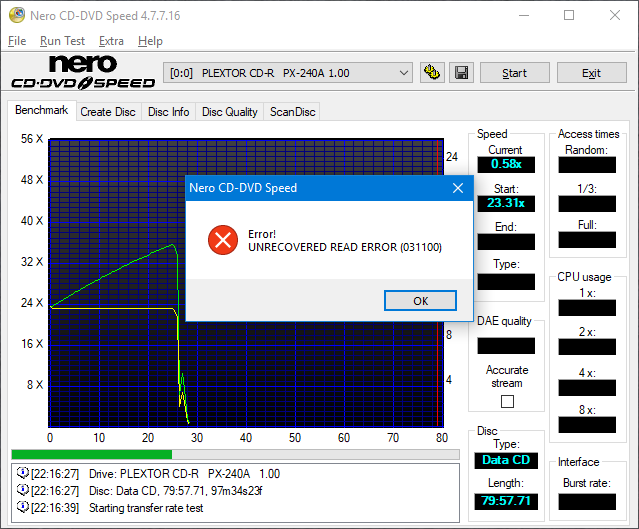Click the log line Starting transfer rate test
Screen dimensions: 639x529
[146, 508]
